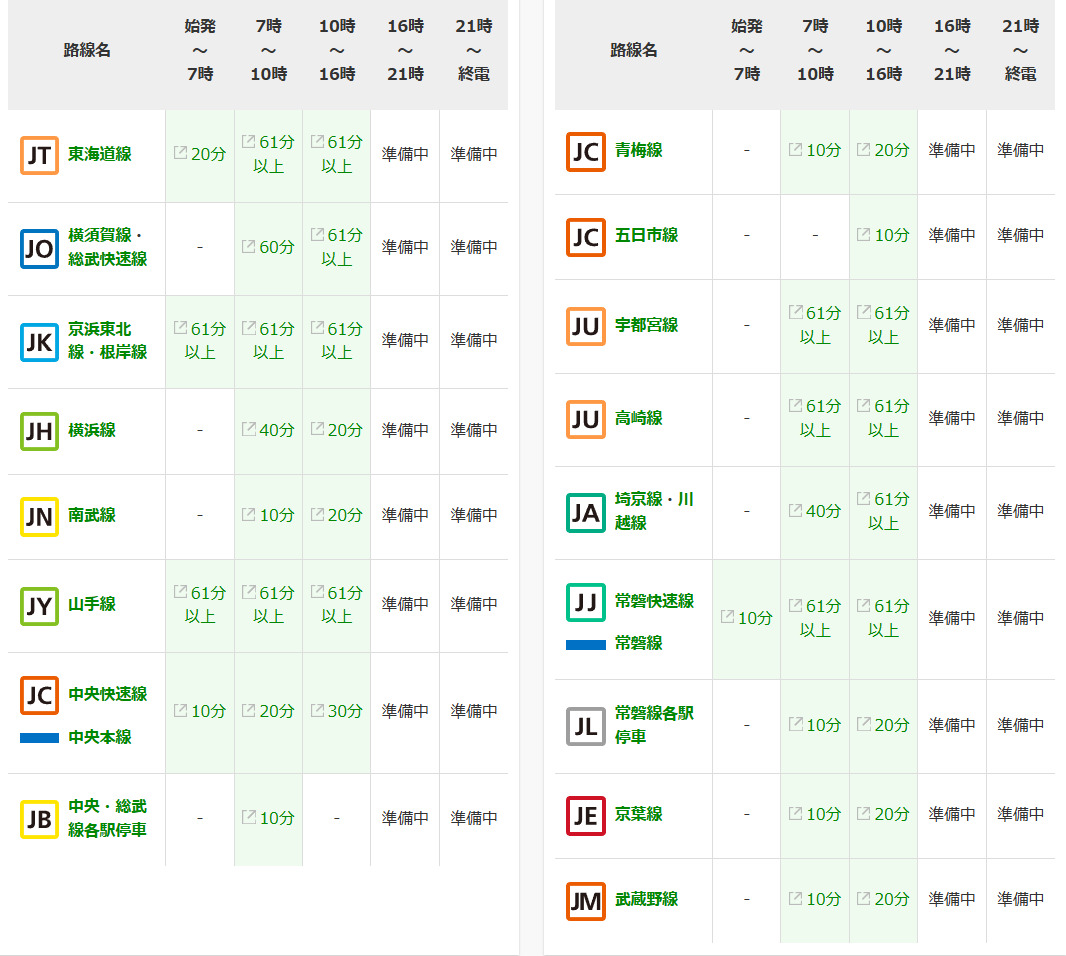
Task: Click the JE Keiyo line badge
Action: (585, 816)
